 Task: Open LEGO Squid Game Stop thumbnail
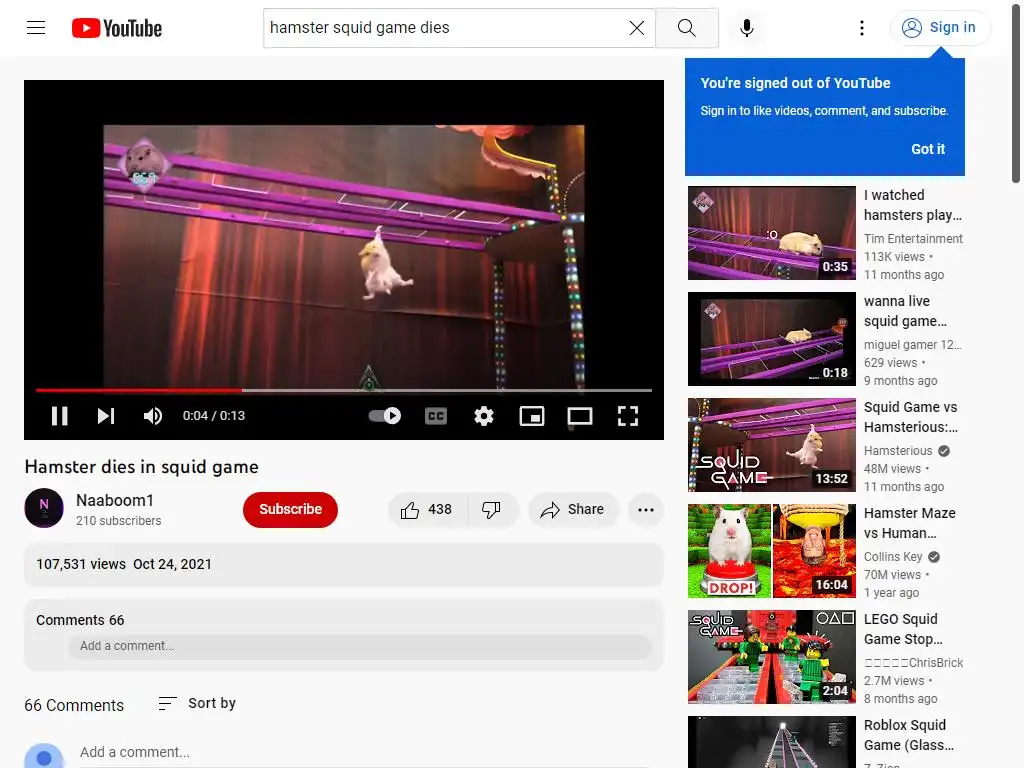(771, 656)
